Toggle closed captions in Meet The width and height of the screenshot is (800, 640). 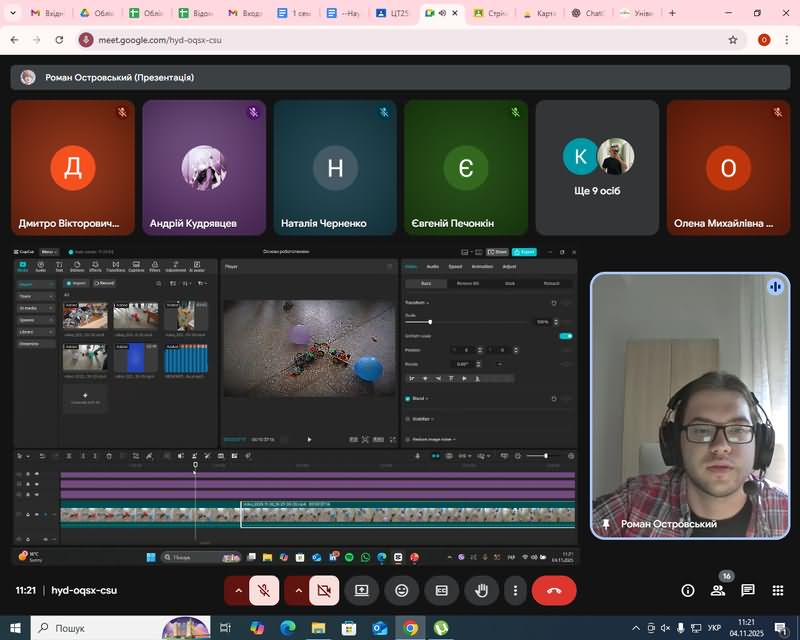pyautogui.click(x=441, y=590)
